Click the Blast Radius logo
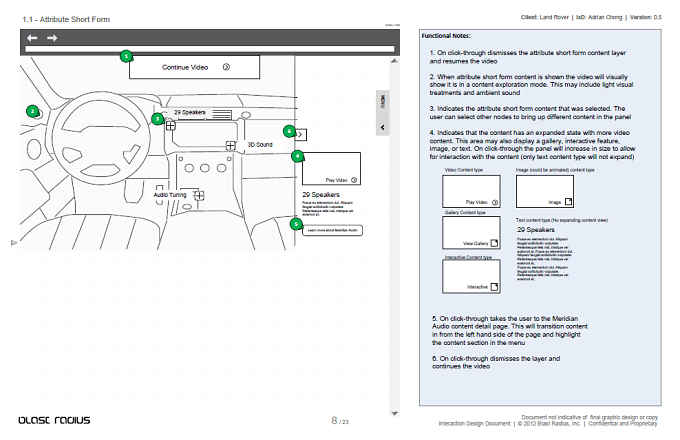This screenshot has width=680, height=440. [x=54, y=420]
